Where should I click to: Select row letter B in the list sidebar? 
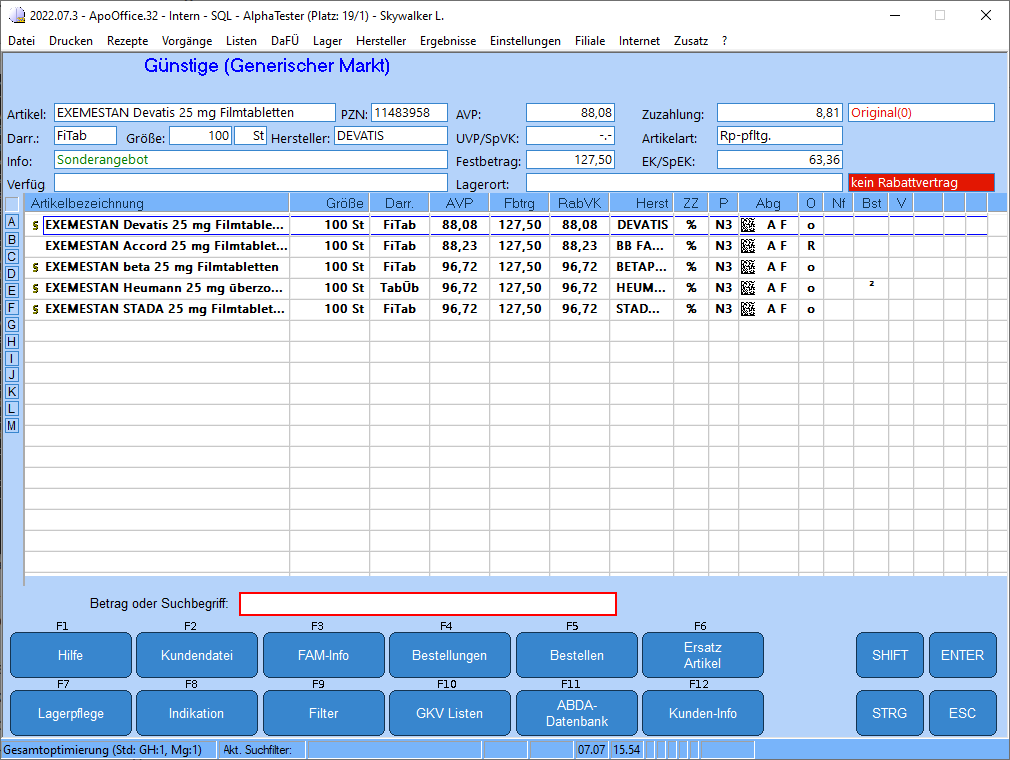[12, 239]
